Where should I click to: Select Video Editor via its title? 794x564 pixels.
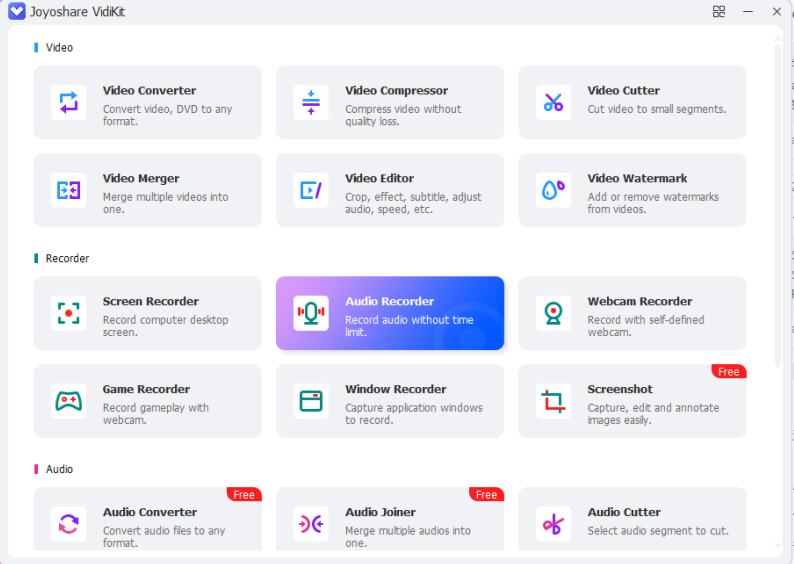point(379,179)
